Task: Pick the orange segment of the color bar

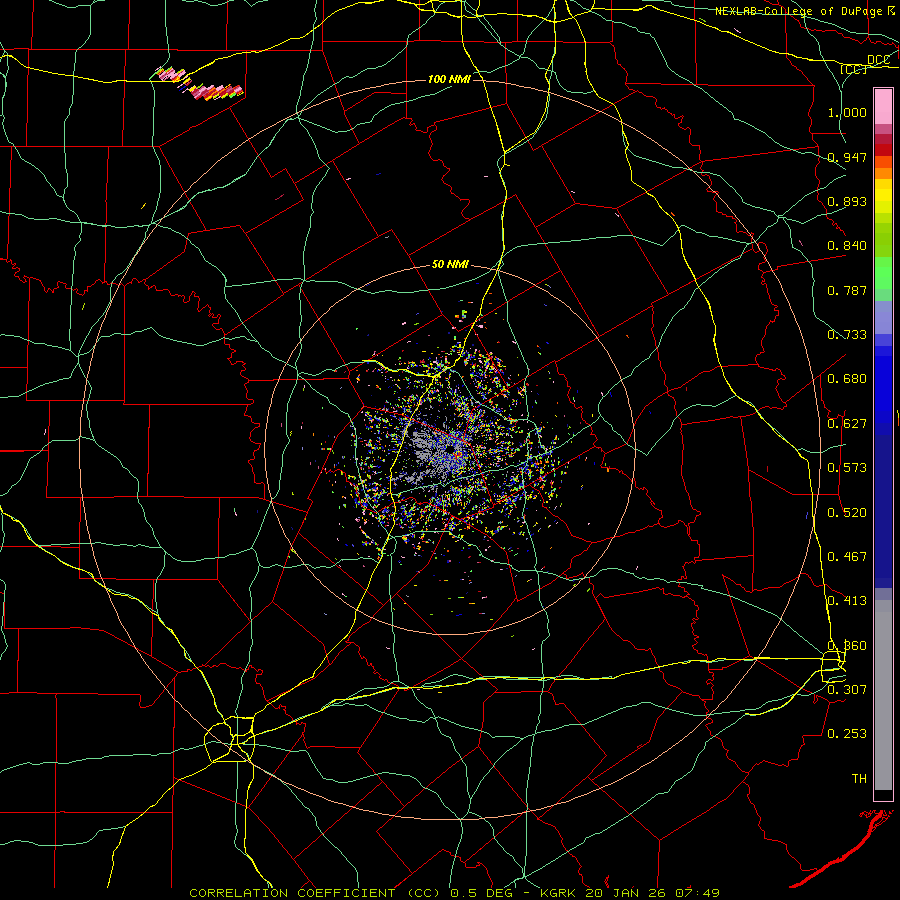Action: pos(883,173)
